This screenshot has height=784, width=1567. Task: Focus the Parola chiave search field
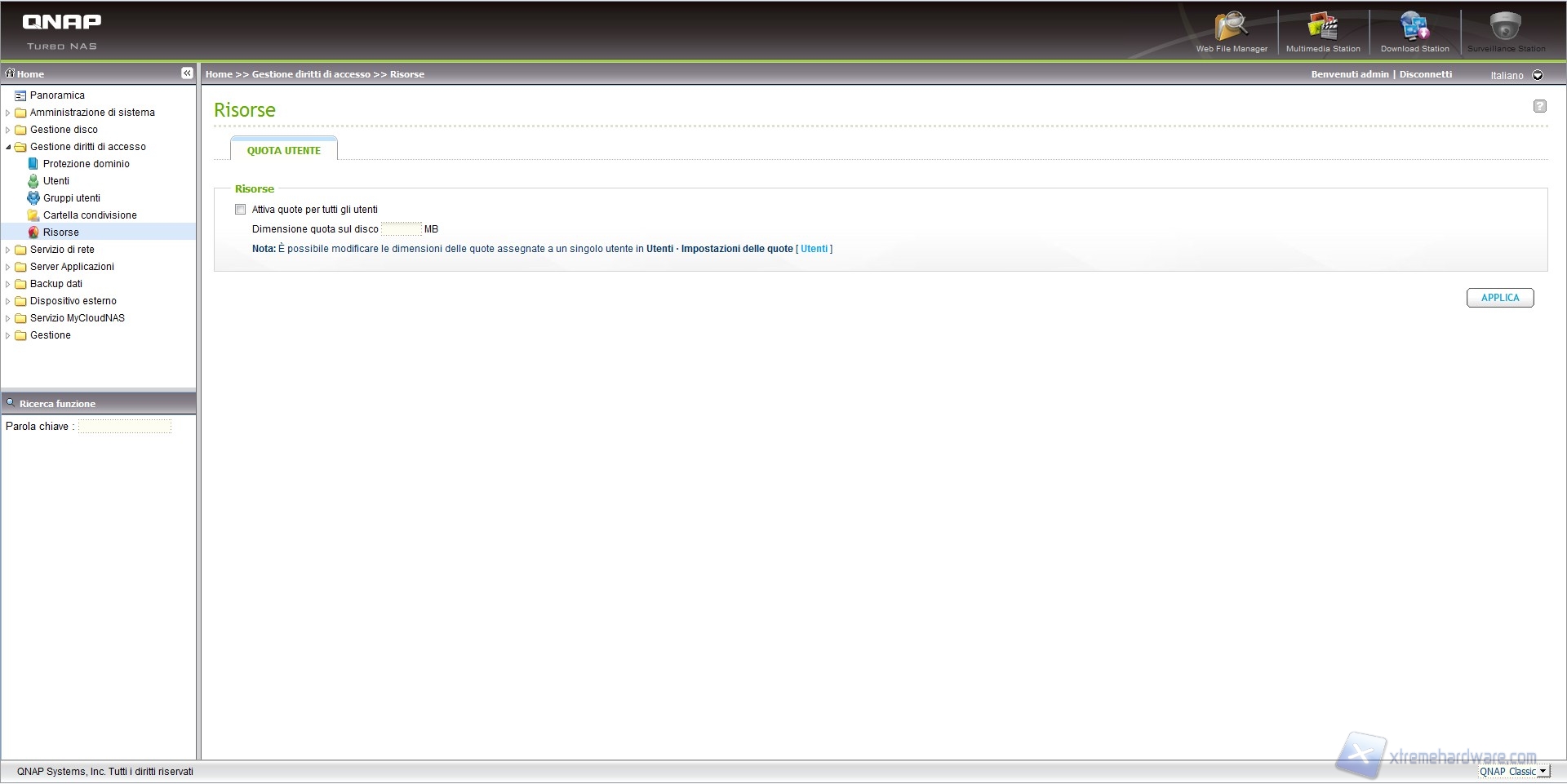(125, 427)
